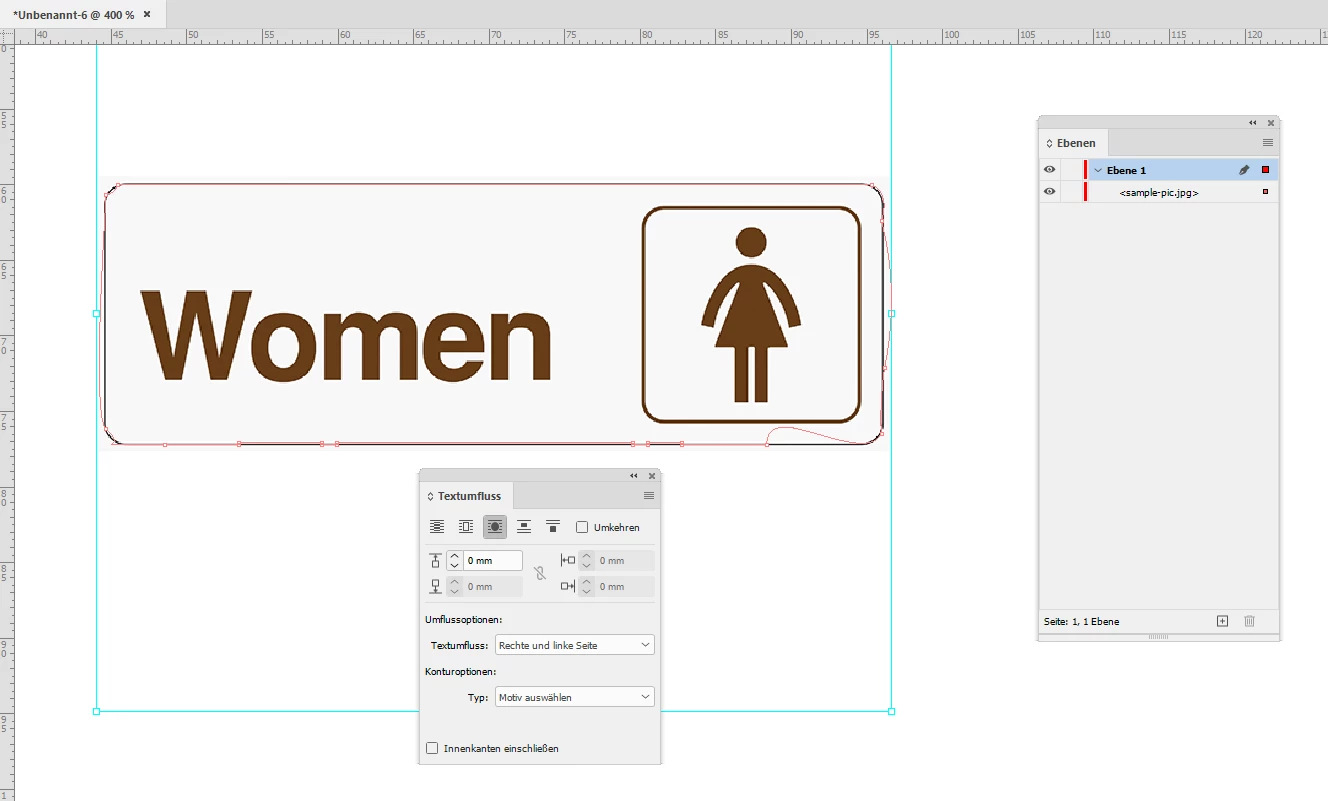
Task: Click the jump object wrap icon
Action: coord(524,527)
